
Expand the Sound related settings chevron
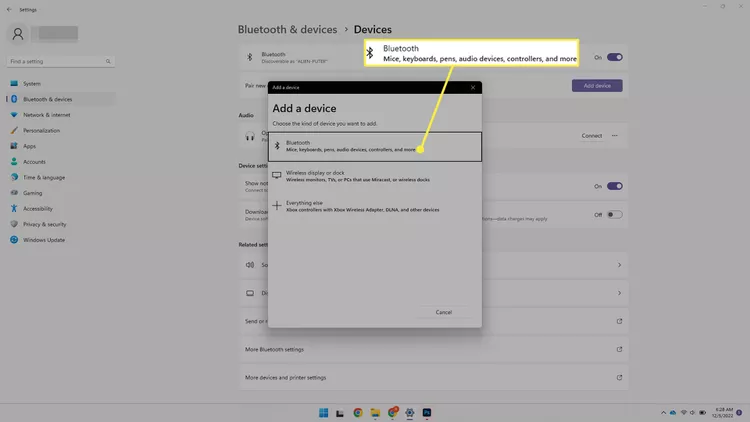(619, 265)
